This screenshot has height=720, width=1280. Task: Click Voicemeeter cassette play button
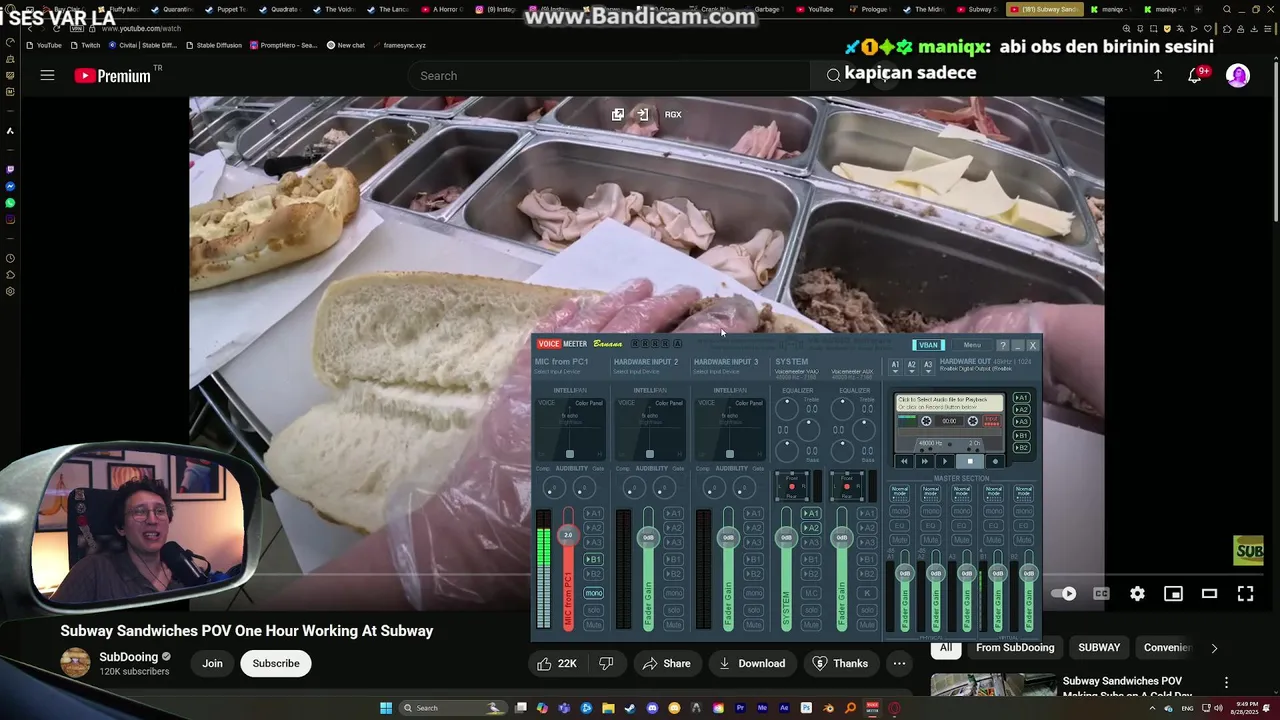(945, 461)
